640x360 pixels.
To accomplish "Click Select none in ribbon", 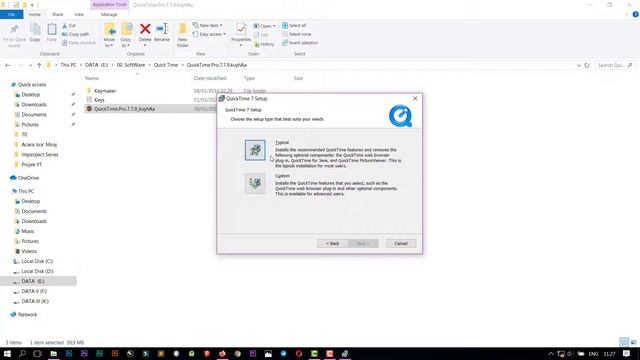I will coord(296,34).
